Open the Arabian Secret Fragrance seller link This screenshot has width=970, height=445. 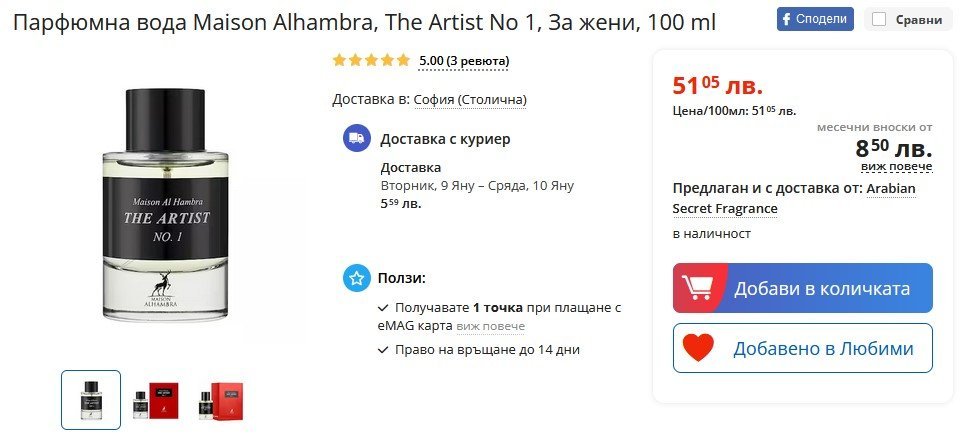tap(794, 198)
